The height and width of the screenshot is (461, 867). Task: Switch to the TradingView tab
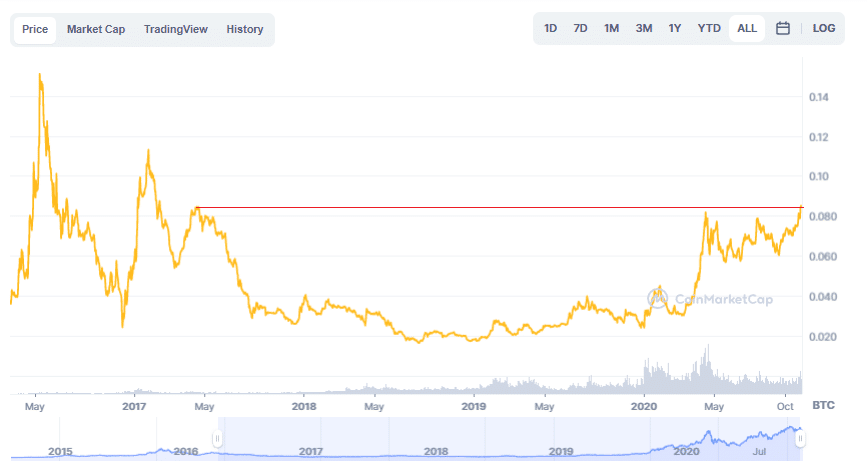(x=176, y=30)
